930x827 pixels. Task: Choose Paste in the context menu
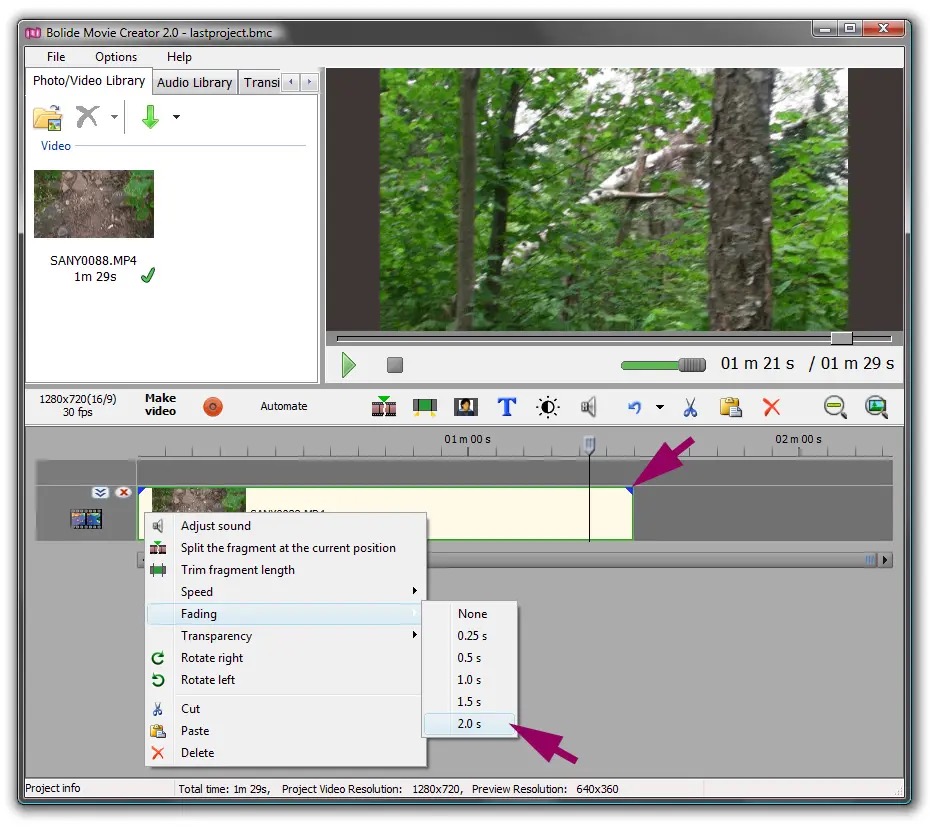coord(286,730)
